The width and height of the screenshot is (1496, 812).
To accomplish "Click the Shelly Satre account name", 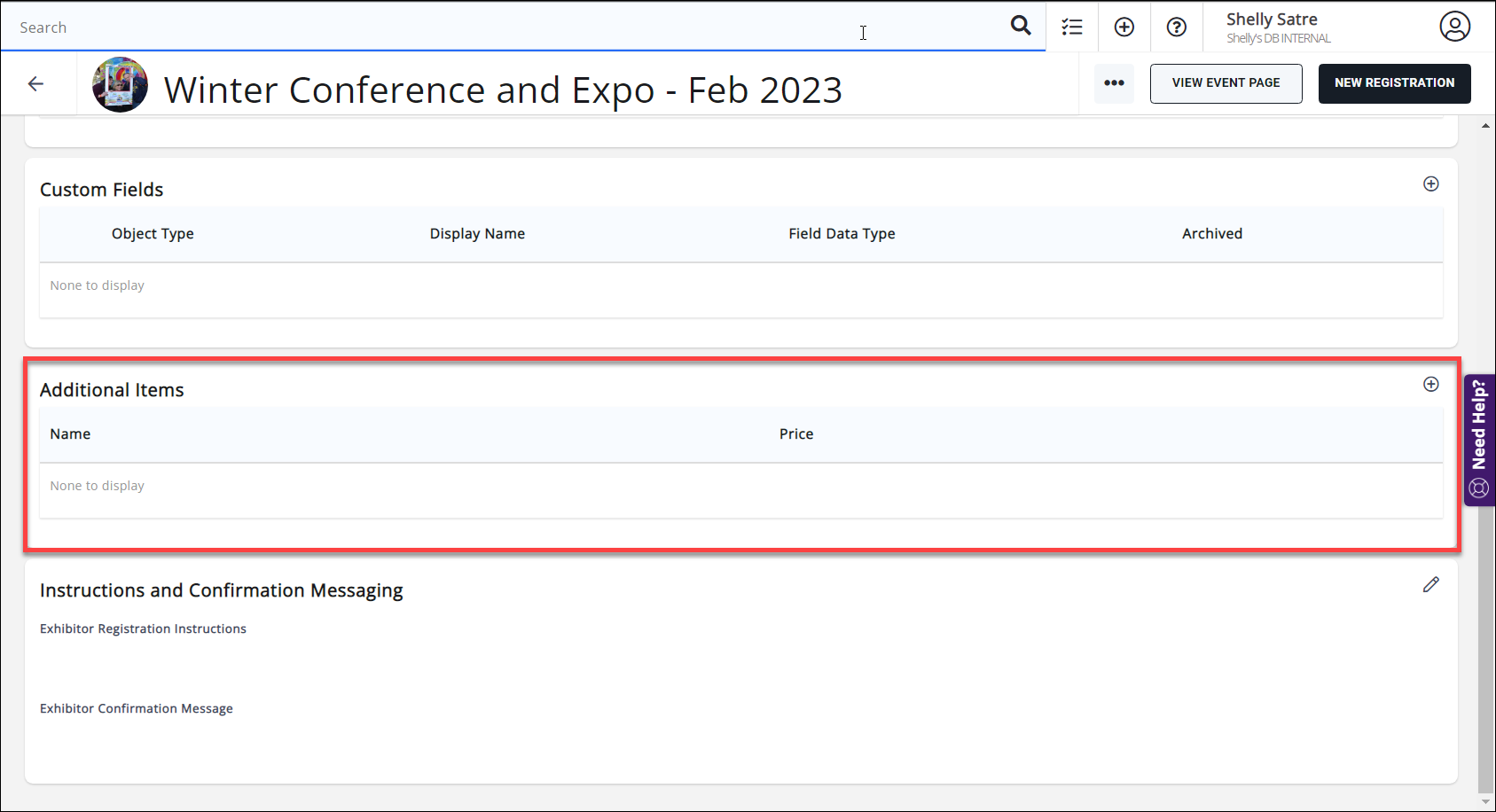I will point(1271,20).
